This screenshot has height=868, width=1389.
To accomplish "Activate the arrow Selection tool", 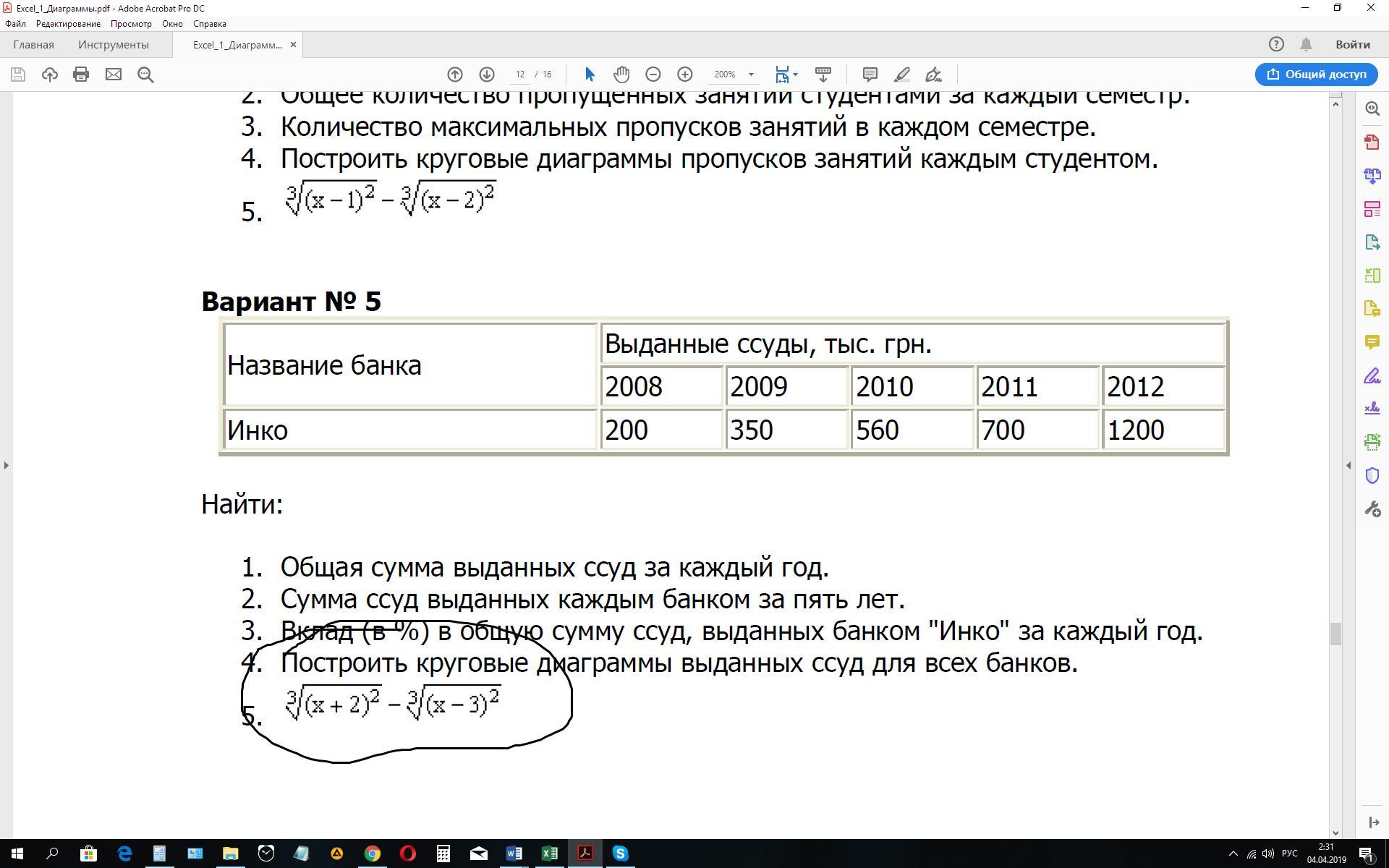I will [590, 75].
